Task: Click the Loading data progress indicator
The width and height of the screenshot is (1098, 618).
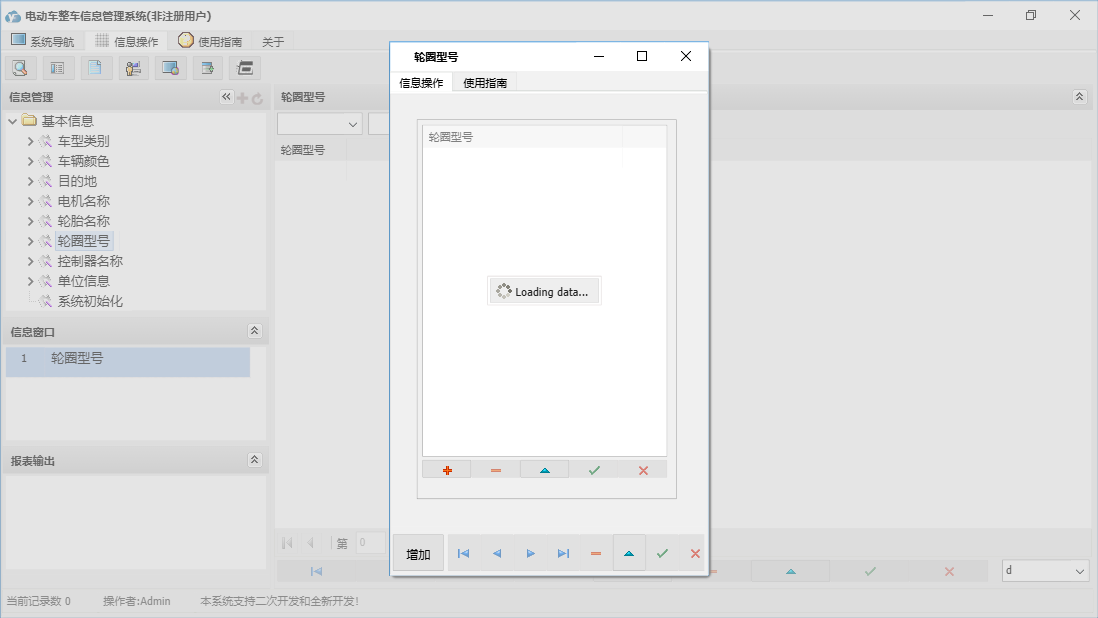Action: [x=544, y=290]
